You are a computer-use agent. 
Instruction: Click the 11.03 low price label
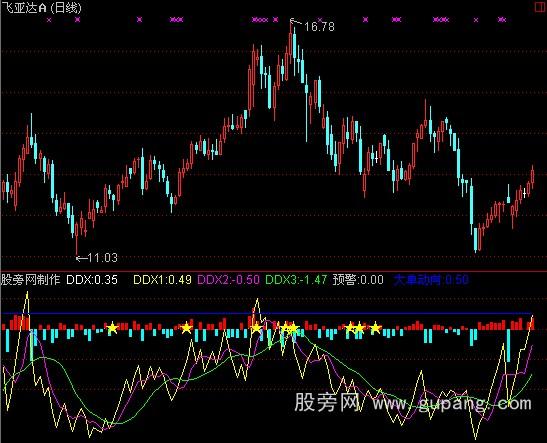click(x=103, y=258)
